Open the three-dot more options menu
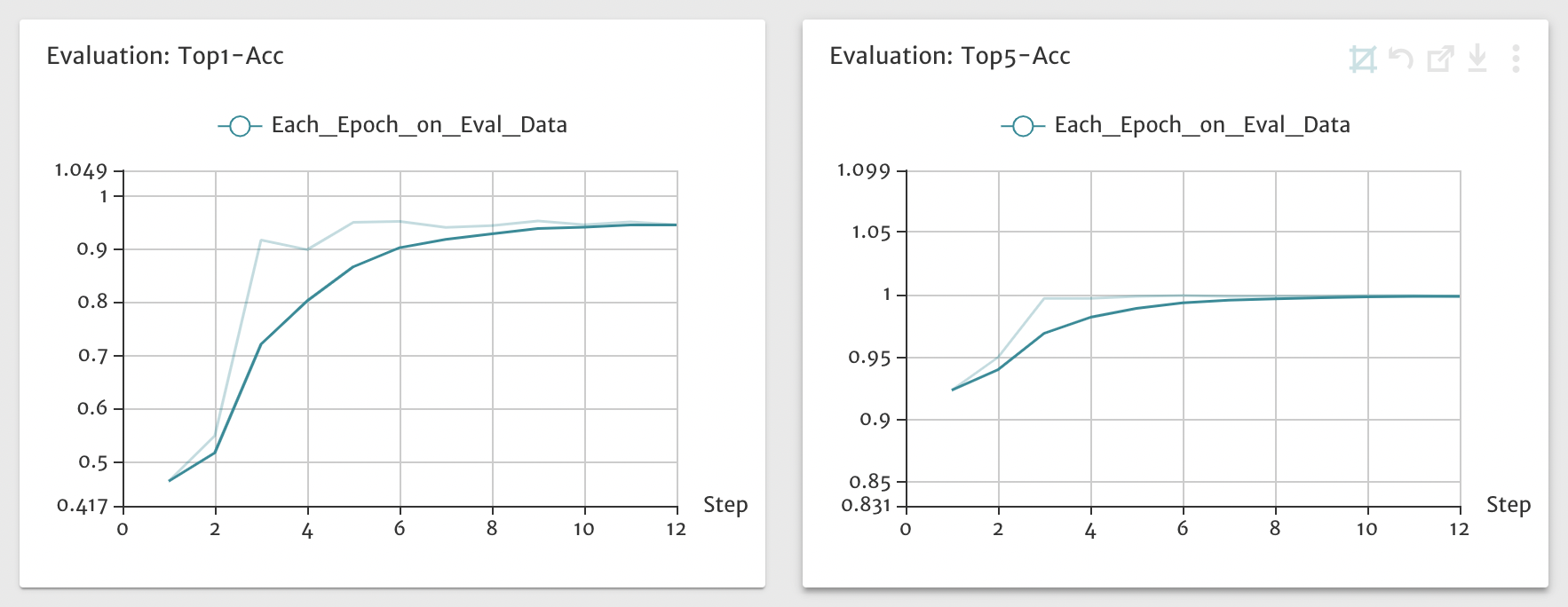Viewport: 1568px width, 607px height. tap(1516, 59)
